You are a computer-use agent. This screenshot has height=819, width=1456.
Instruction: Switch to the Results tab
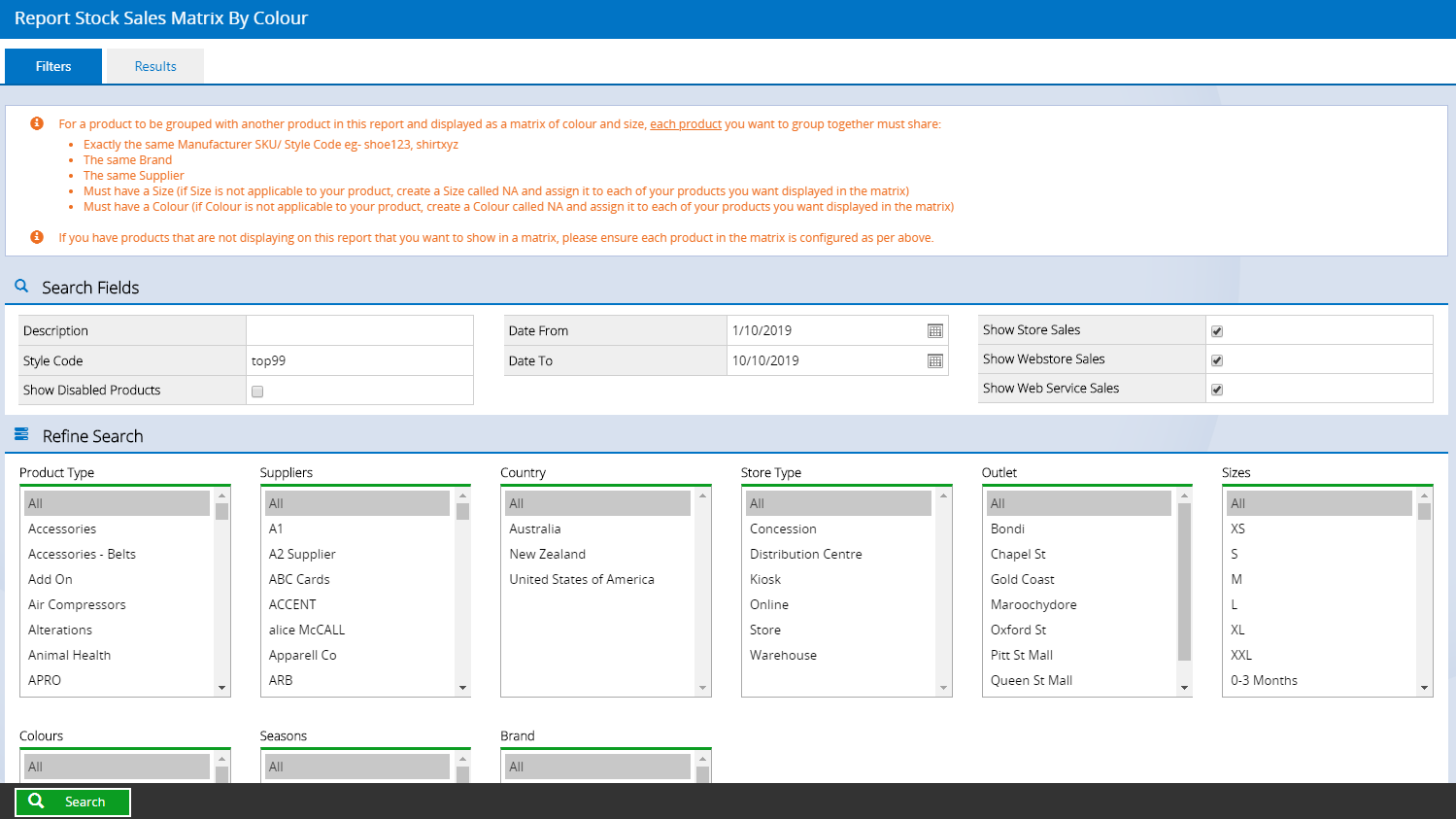click(x=155, y=66)
